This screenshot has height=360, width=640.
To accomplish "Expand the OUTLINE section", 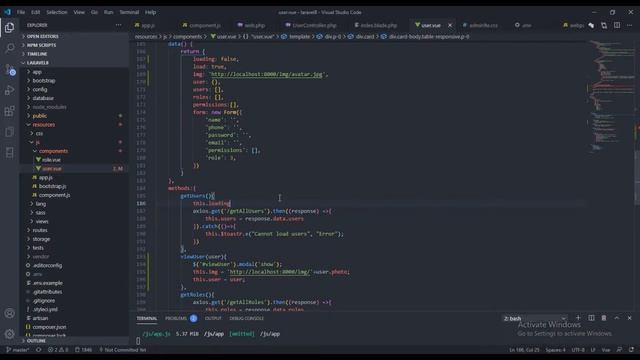I will [x=36, y=341].
